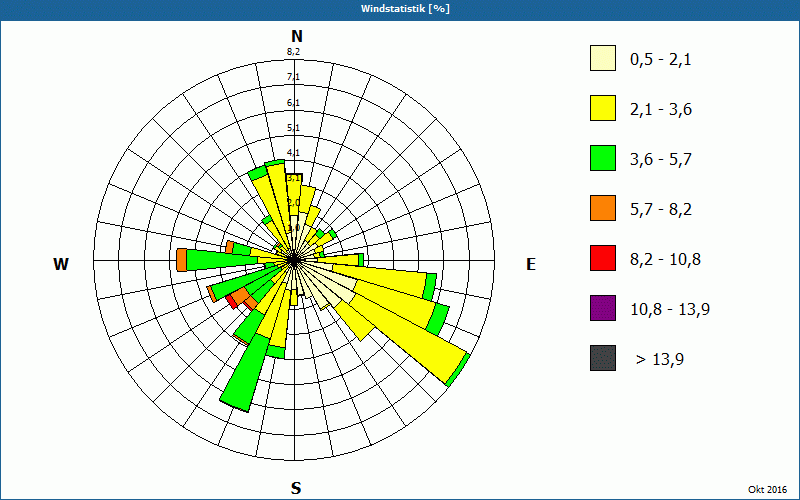Click the red segment in the southwest bar
Screen dimensions: 800x500
[x=232, y=301]
